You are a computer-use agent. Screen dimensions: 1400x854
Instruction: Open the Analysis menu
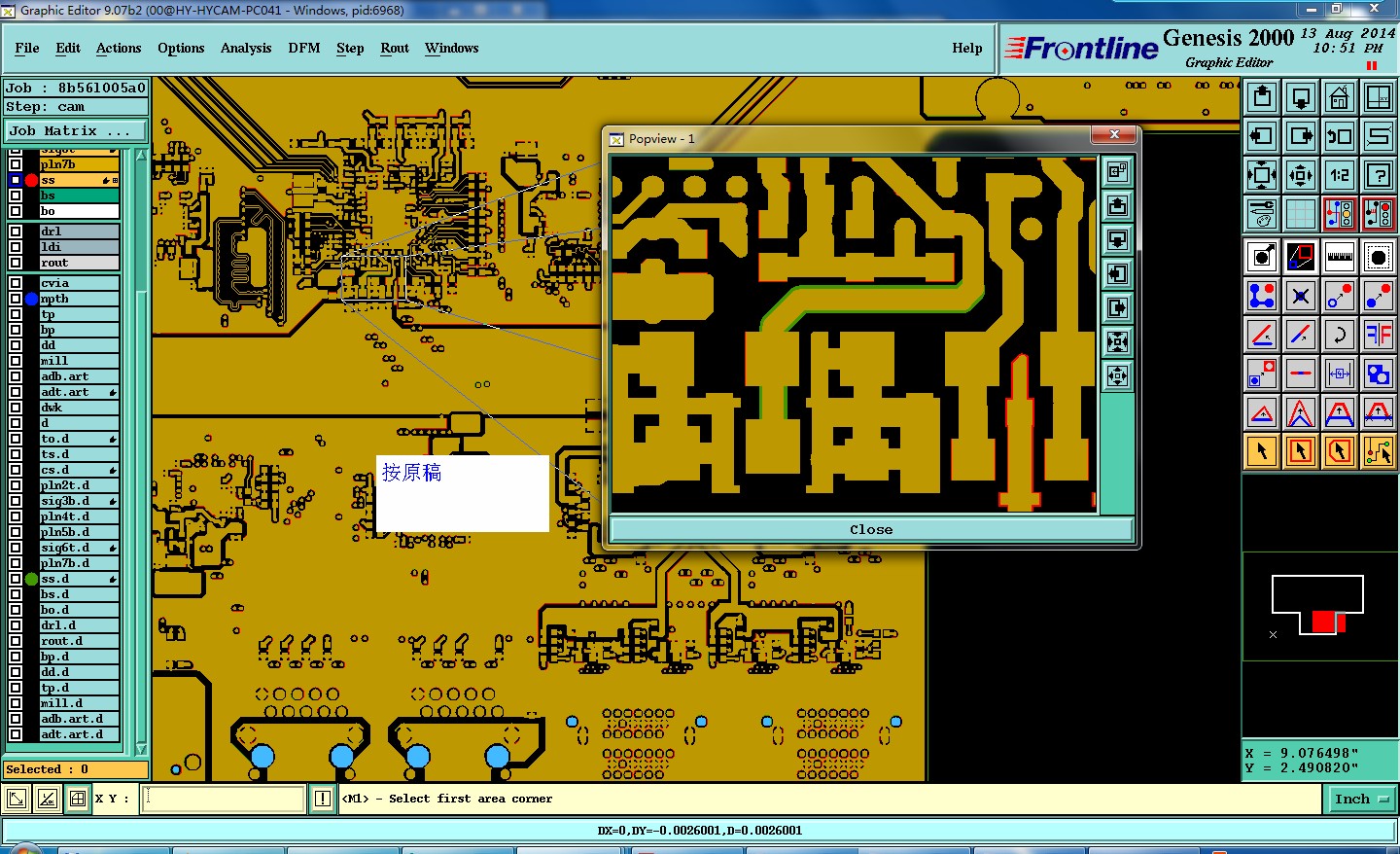tap(246, 48)
